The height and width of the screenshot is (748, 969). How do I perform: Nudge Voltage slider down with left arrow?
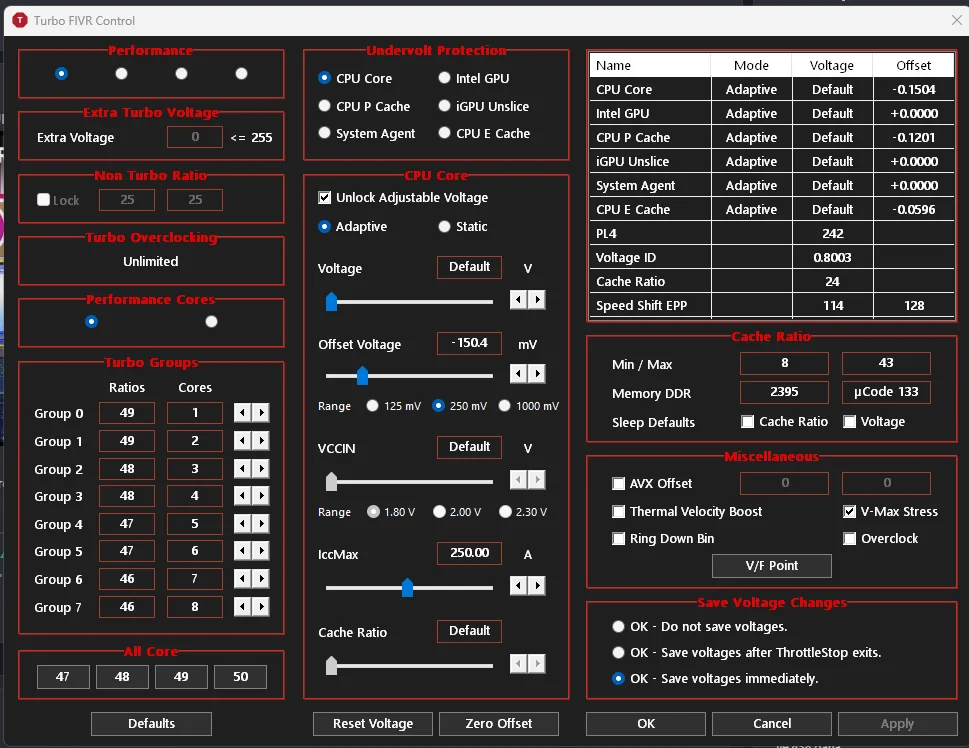[x=518, y=300]
